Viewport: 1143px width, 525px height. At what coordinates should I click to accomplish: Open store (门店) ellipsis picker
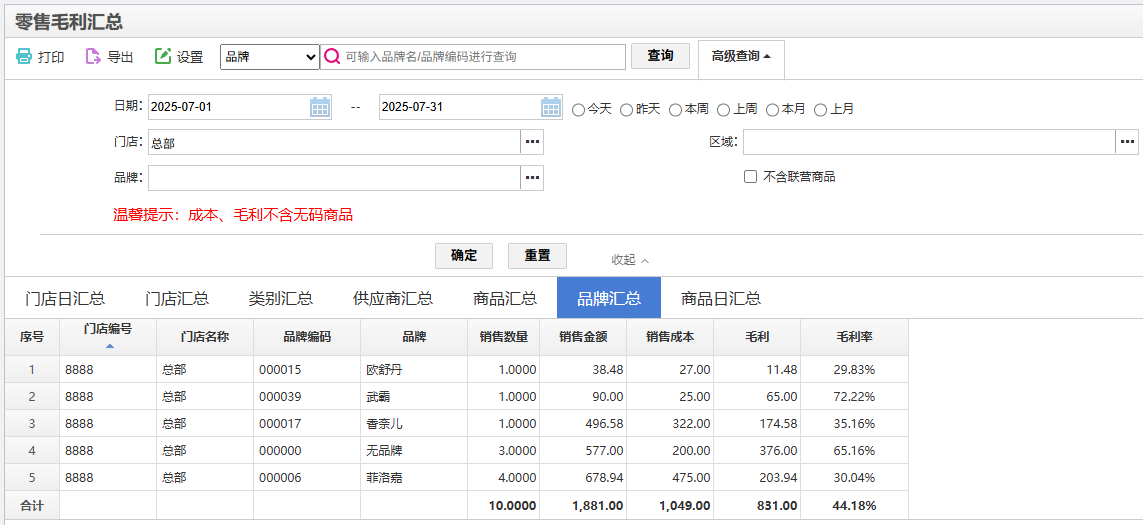click(532, 142)
